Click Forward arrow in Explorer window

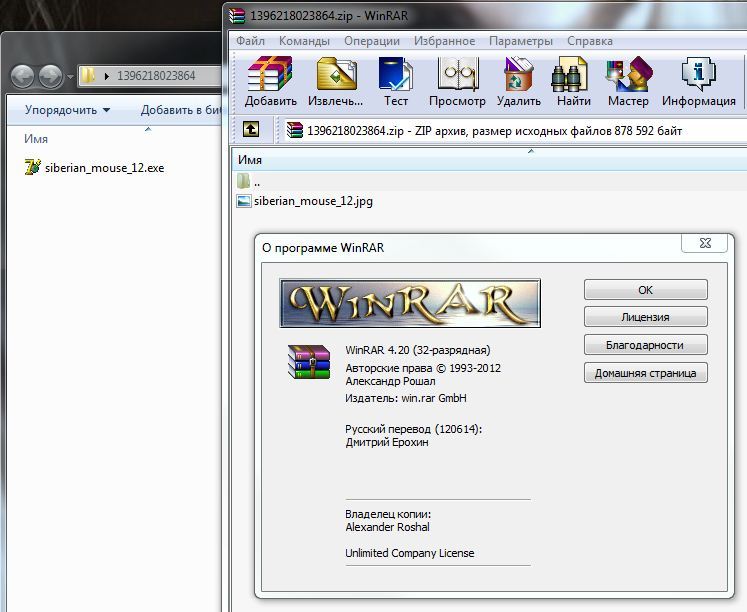pos(51,75)
